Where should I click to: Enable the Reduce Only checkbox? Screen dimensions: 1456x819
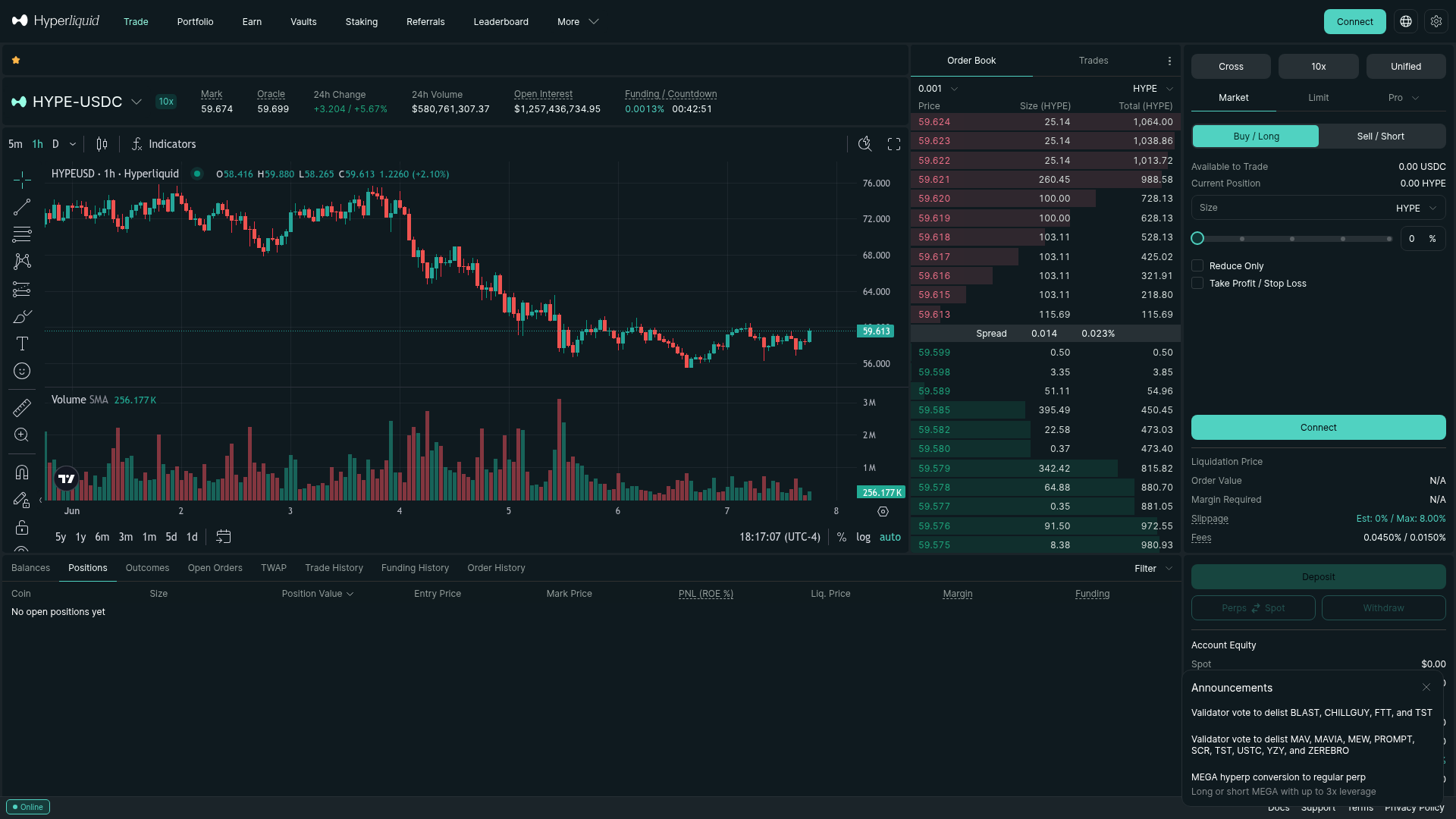click(x=1197, y=265)
